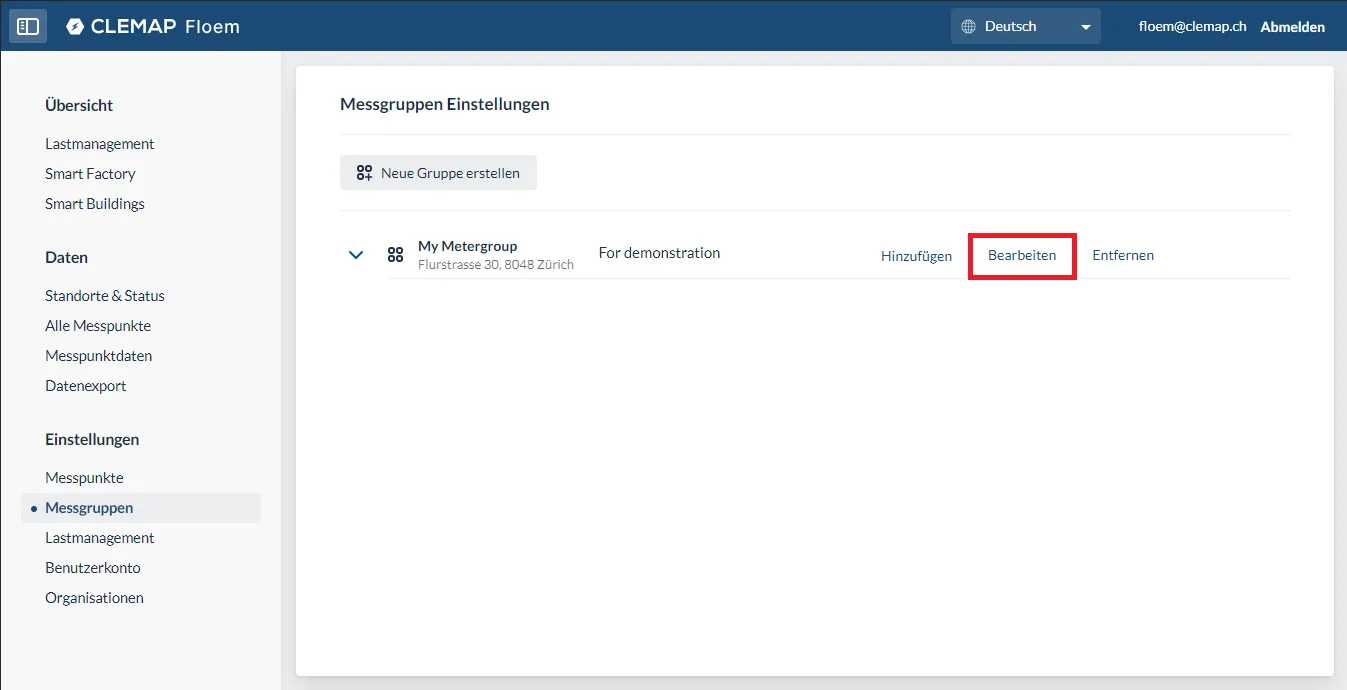Screen dimensions: 1347x690
Task: Click Bearbeiten to edit My Metergroup
Action: tap(1022, 256)
